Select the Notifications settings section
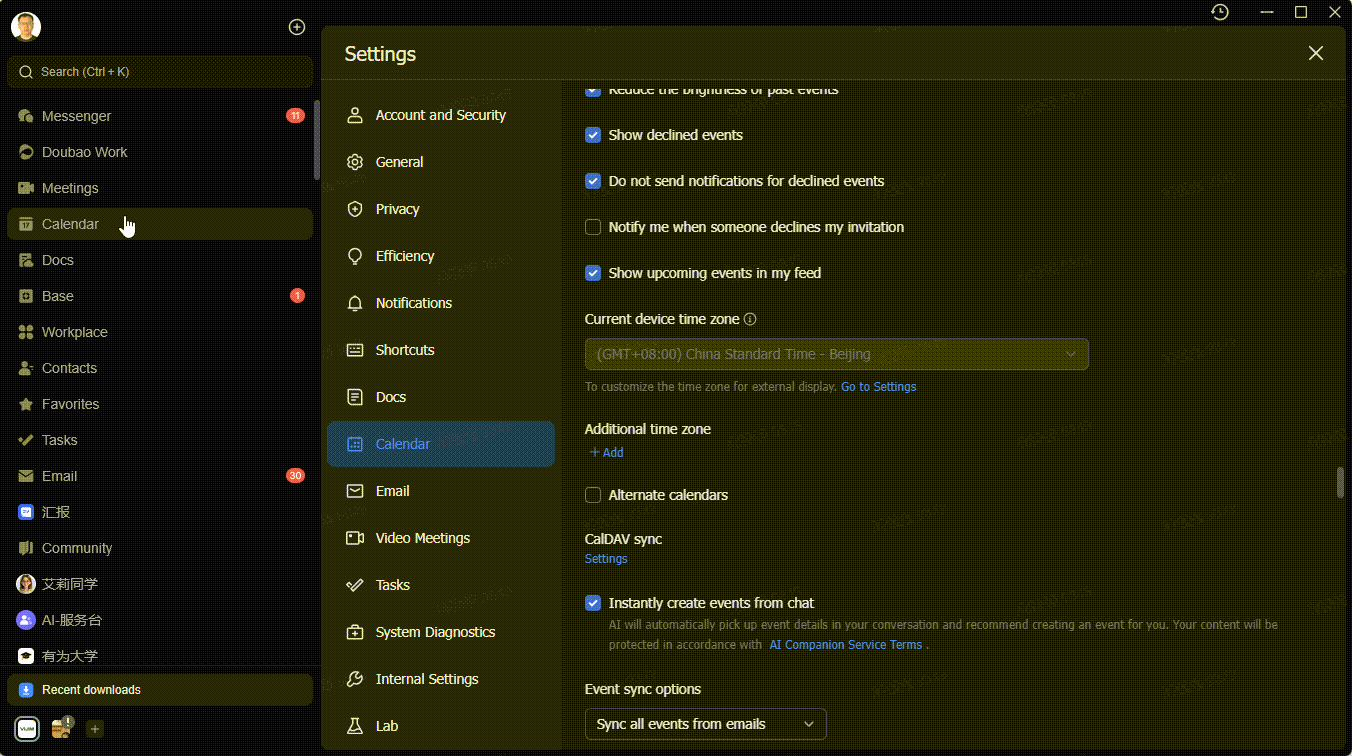The width and height of the screenshot is (1352, 756). click(441, 303)
